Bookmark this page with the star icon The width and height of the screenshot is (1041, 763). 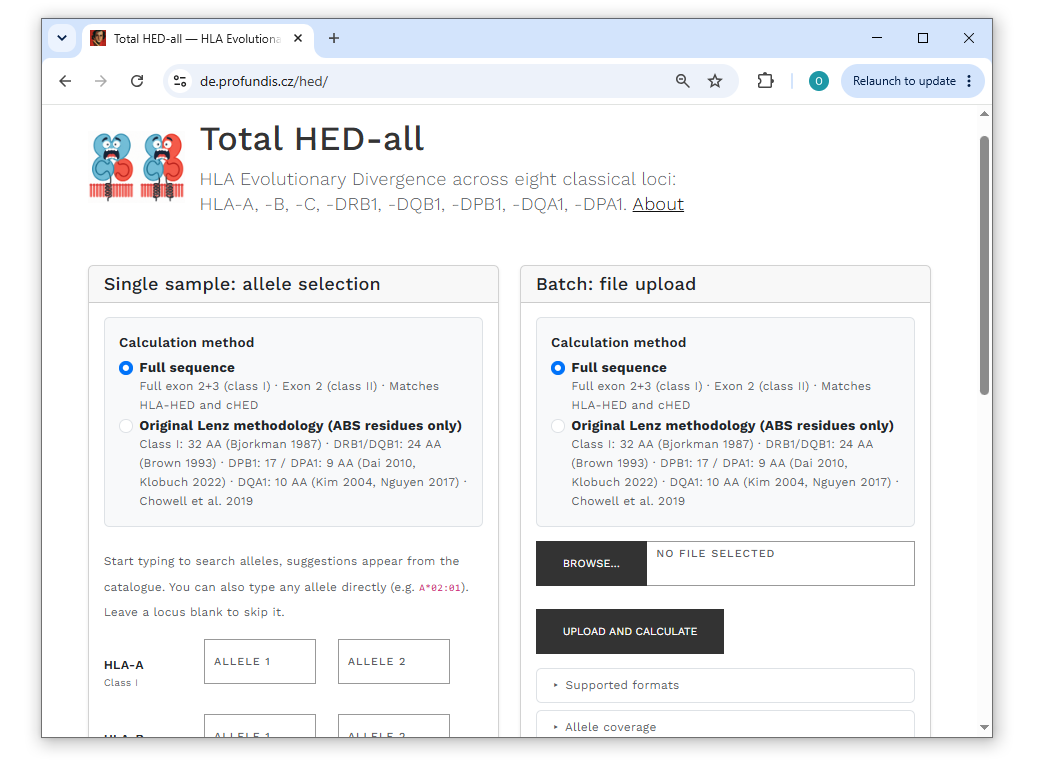(x=715, y=81)
